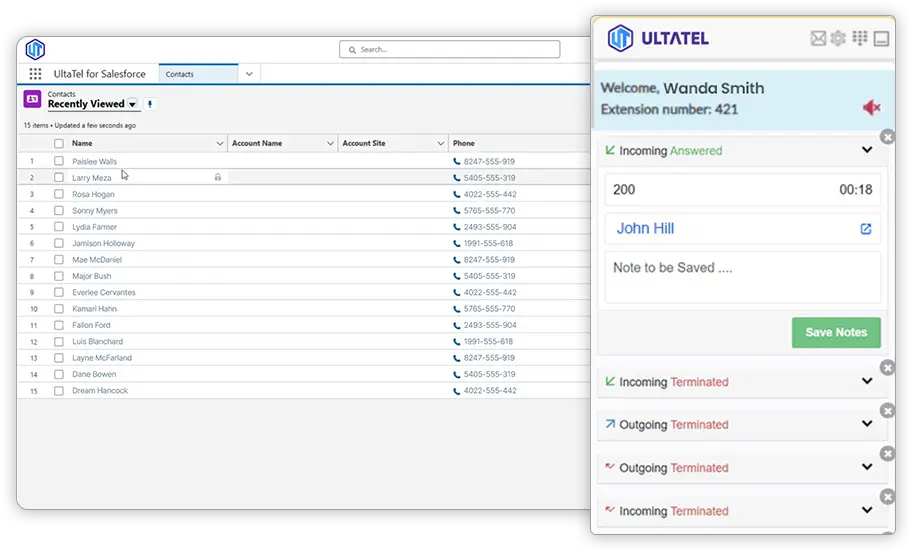Click the Note to be Saved text field
This screenshot has height=552, width=912.
tap(742, 277)
